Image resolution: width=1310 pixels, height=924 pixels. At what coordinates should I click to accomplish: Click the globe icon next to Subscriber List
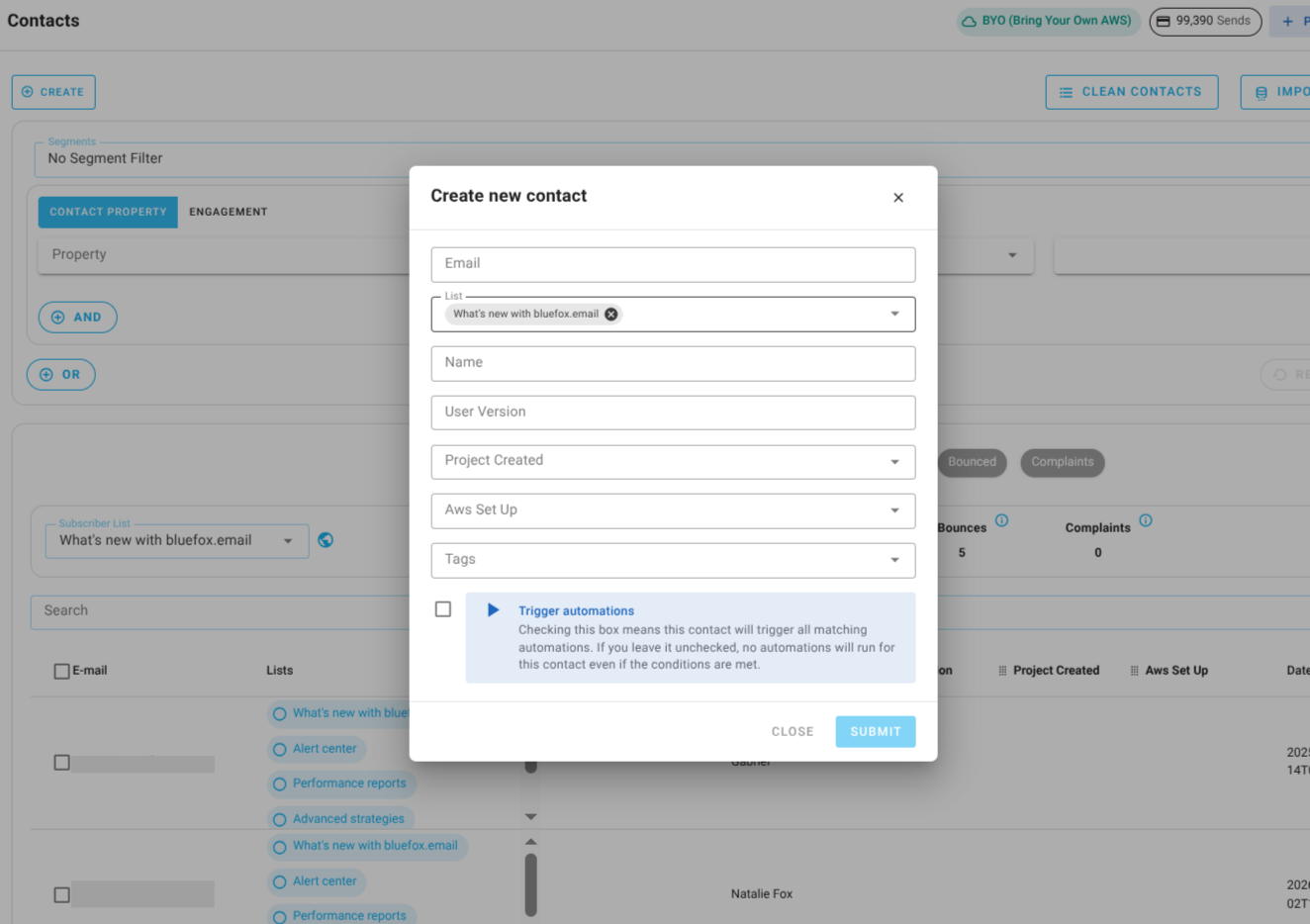pos(326,540)
